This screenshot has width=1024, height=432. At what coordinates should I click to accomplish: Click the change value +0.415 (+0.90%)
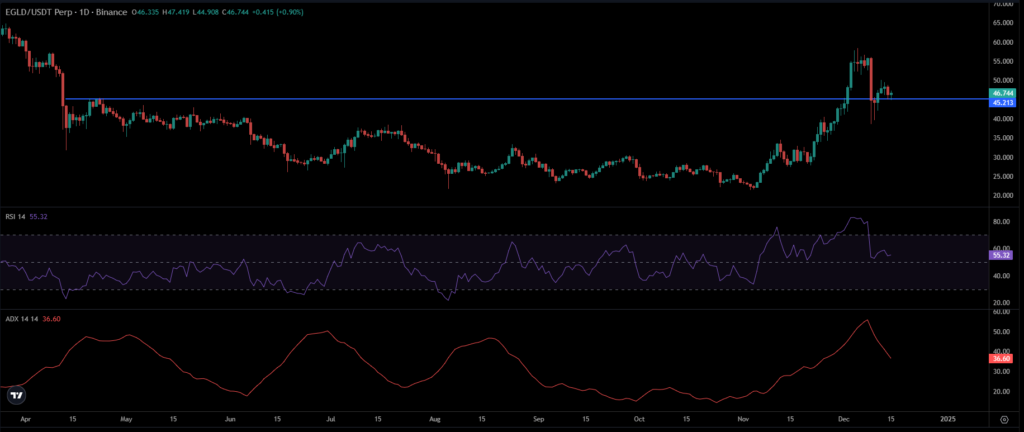(280, 12)
